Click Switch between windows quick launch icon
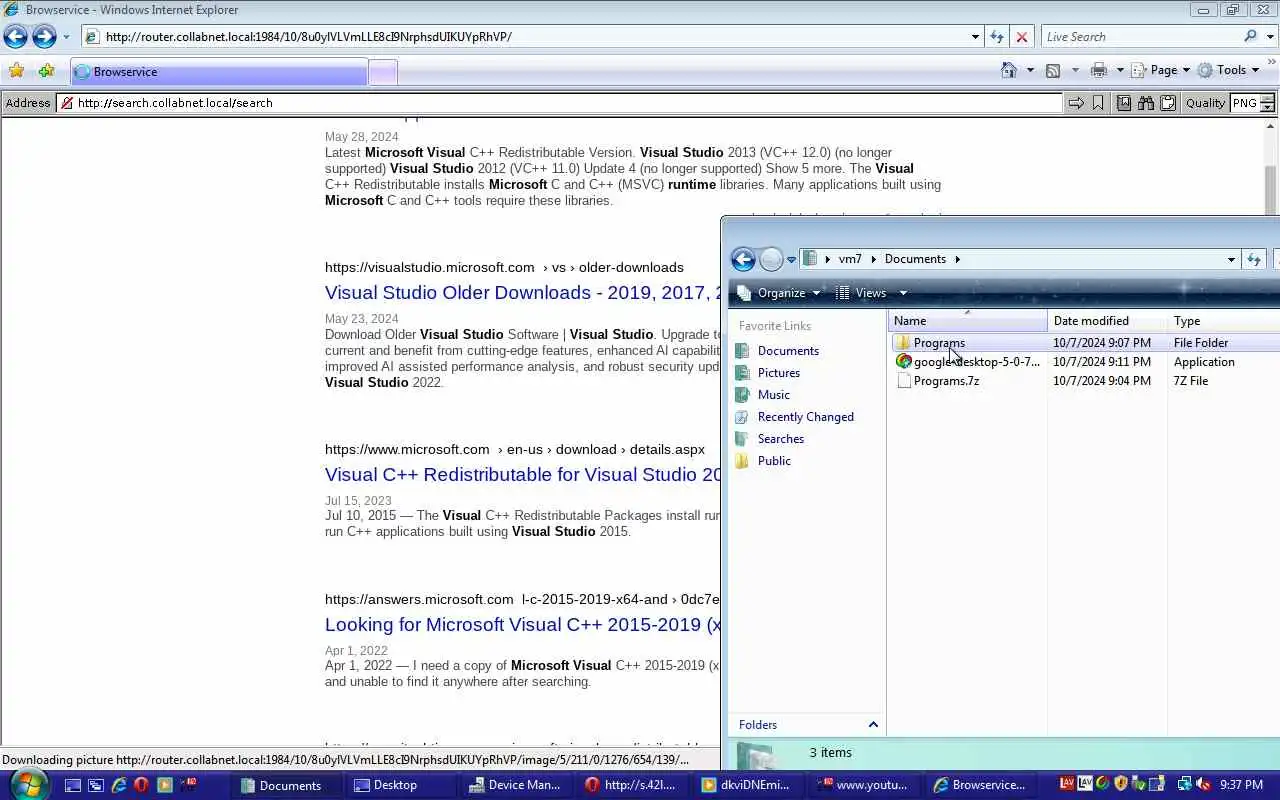The height and width of the screenshot is (800, 1280). (x=96, y=785)
